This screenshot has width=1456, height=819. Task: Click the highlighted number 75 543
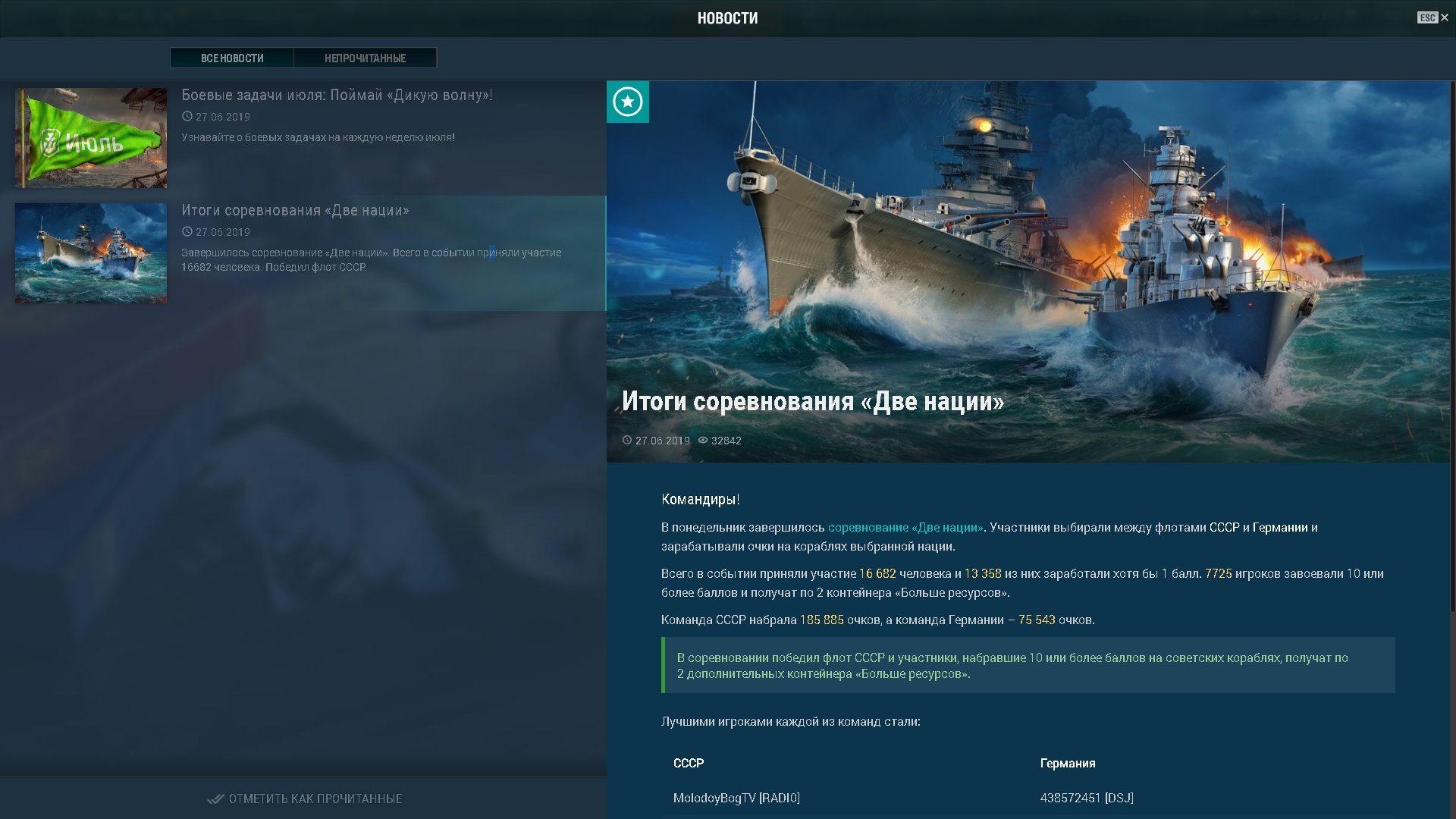1037,620
